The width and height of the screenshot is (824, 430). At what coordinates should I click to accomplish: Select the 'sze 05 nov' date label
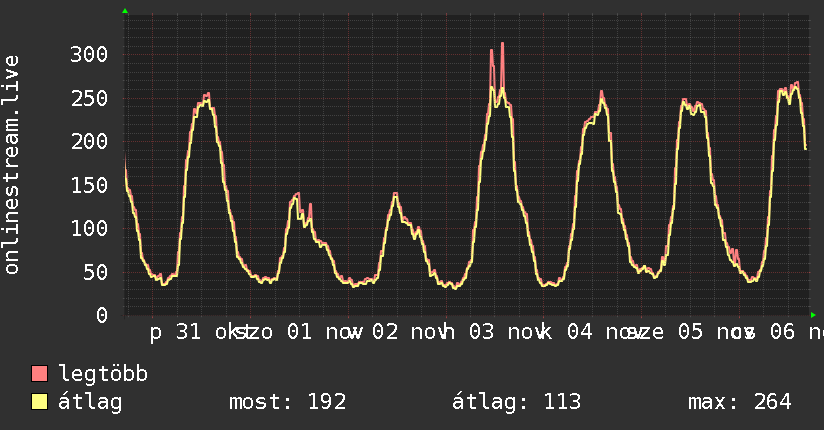[x=682, y=331]
